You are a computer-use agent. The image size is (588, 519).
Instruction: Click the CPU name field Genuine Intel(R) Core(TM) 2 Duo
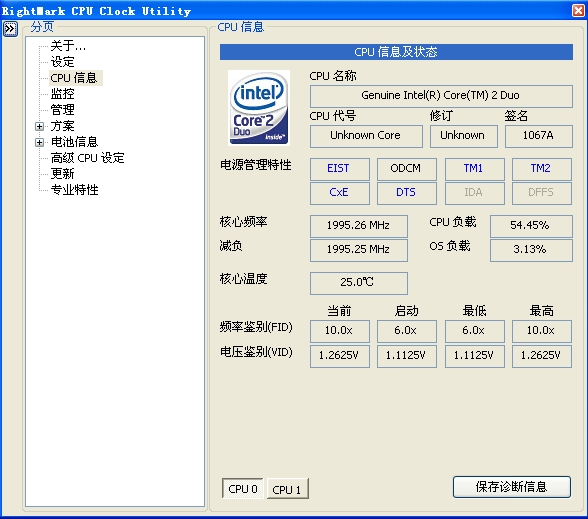point(441,96)
